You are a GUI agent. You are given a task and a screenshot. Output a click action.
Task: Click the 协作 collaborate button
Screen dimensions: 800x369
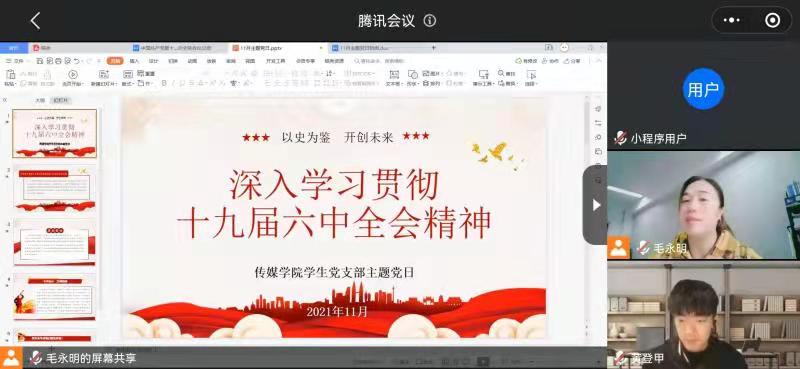[x=552, y=61]
